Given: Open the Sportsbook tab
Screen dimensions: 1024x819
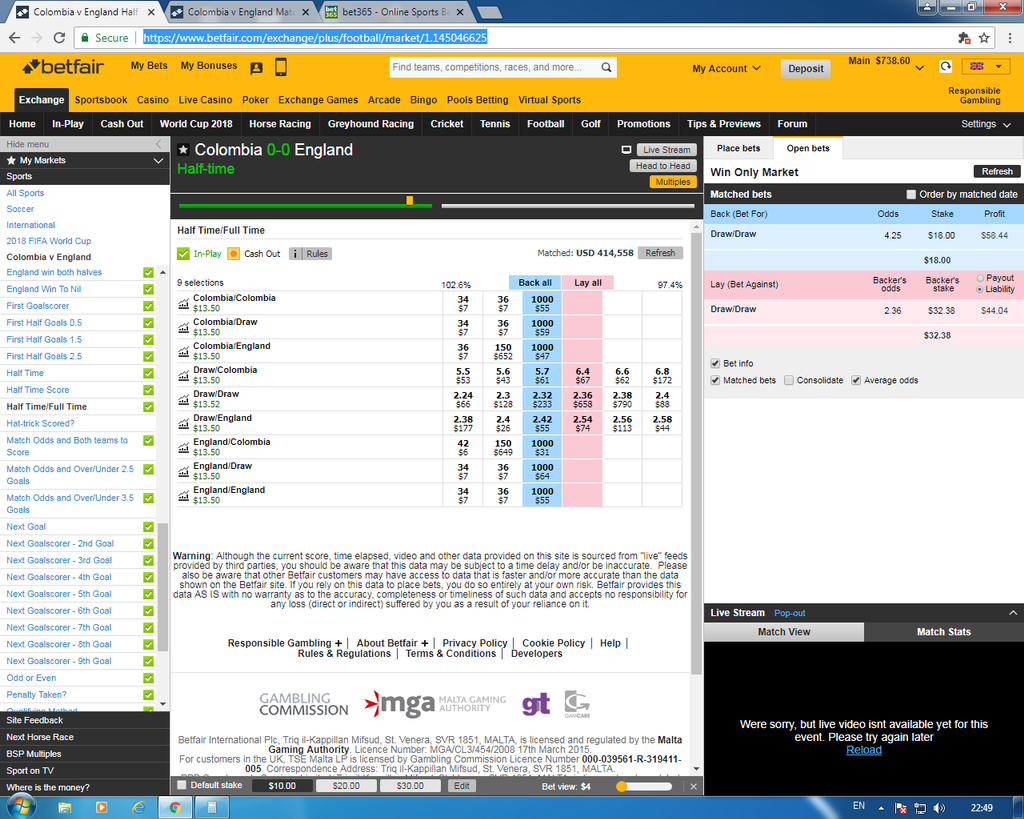Looking at the screenshot, I should point(101,100).
